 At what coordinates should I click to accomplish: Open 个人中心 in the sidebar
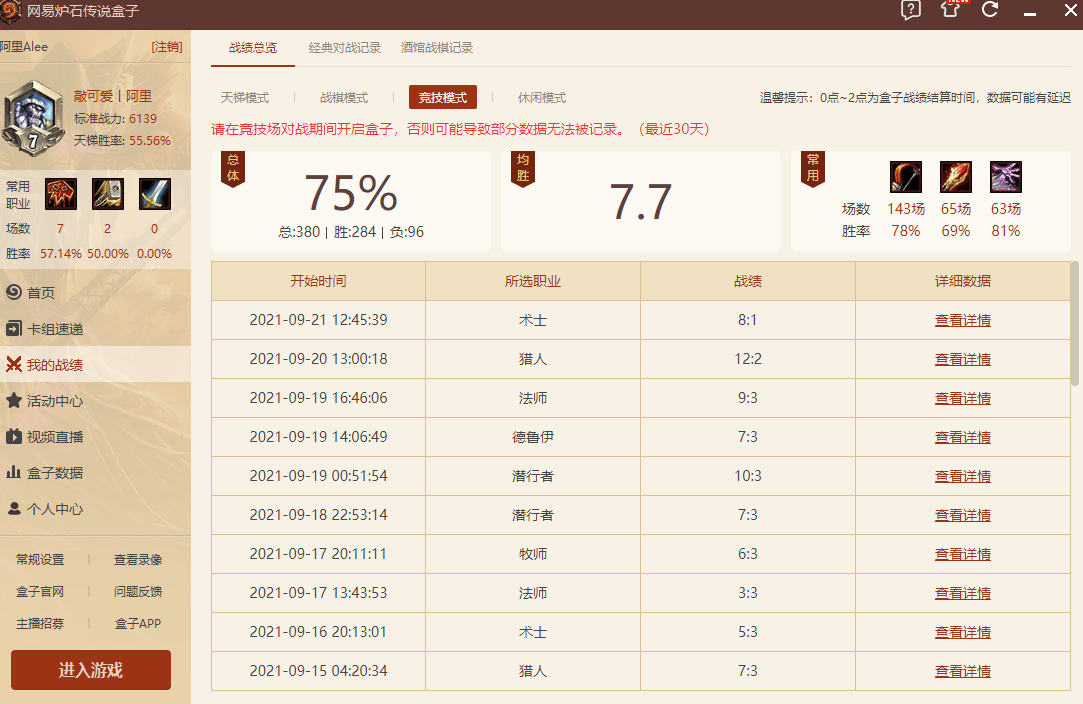pyautogui.click(x=95, y=508)
